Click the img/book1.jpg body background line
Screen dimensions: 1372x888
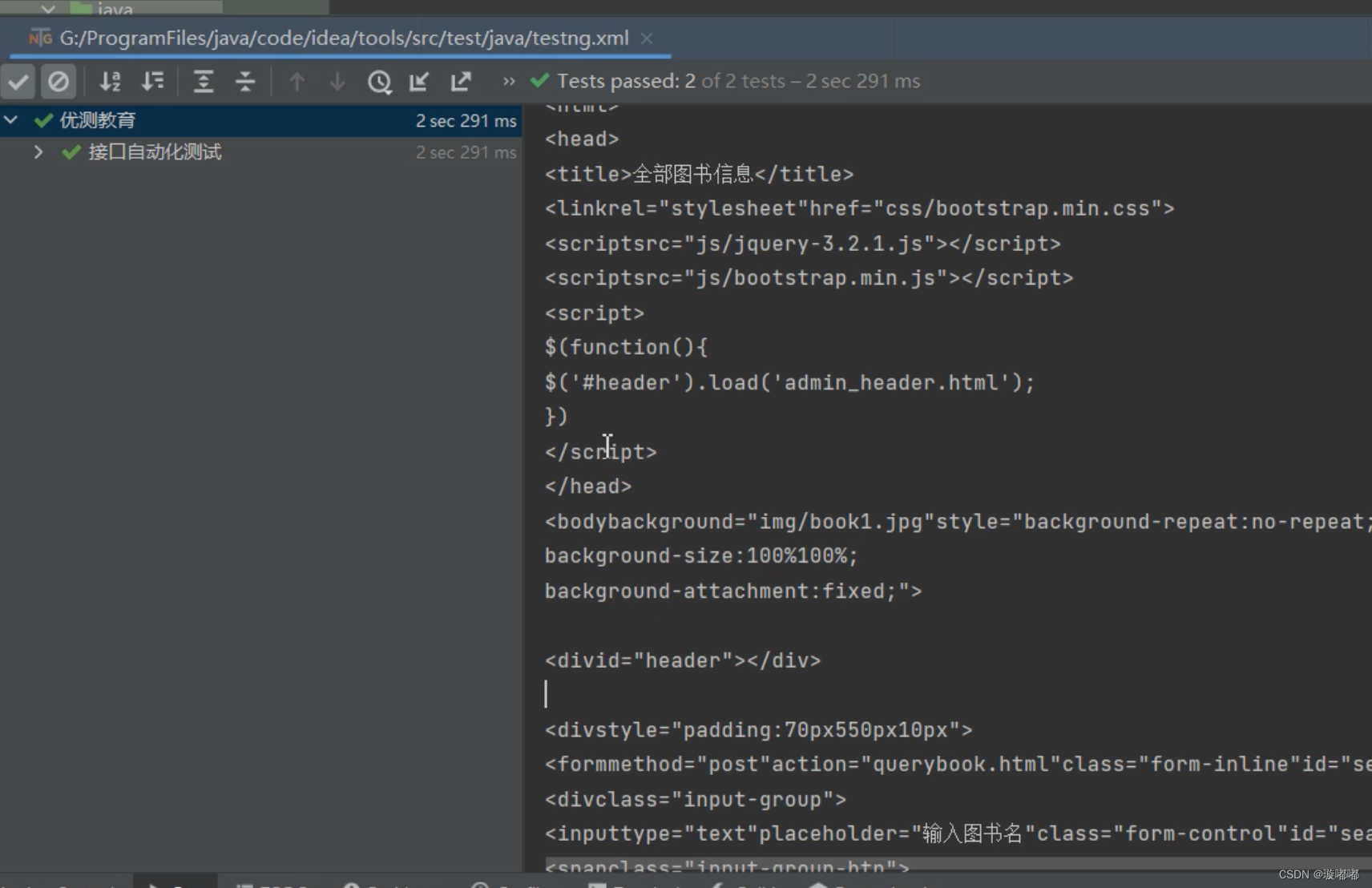coord(958,522)
